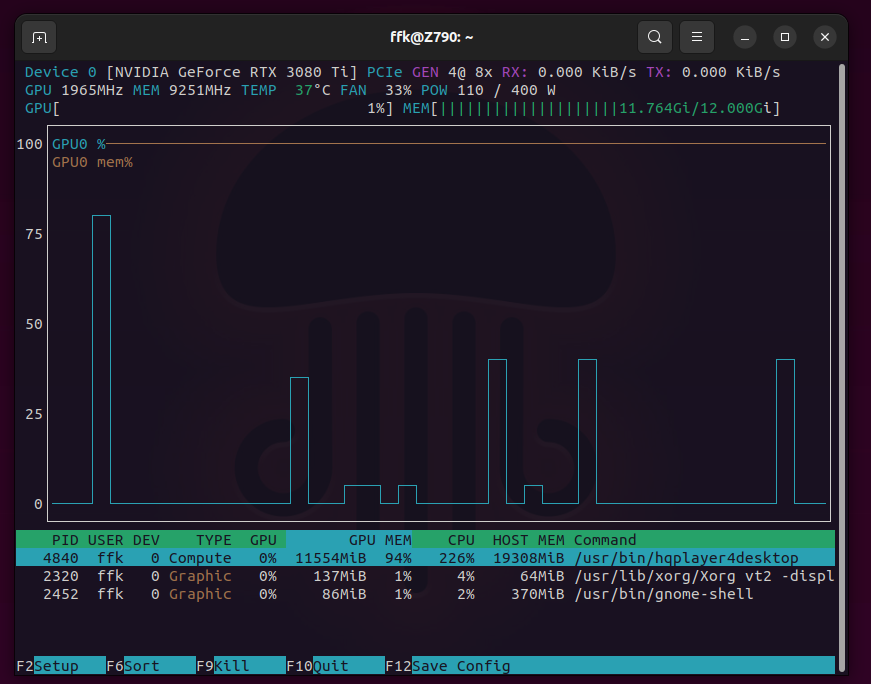Open a new terminal tab
Image resolution: width=871 pixels, height=684 pixels.
39,37
